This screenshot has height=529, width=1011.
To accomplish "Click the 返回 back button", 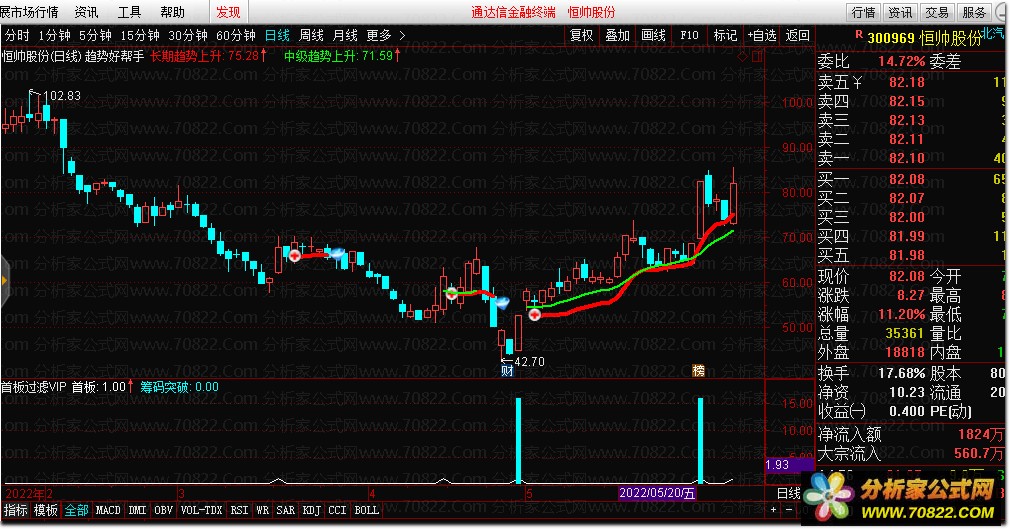I will pyautogui.click(x=798, y=35).
